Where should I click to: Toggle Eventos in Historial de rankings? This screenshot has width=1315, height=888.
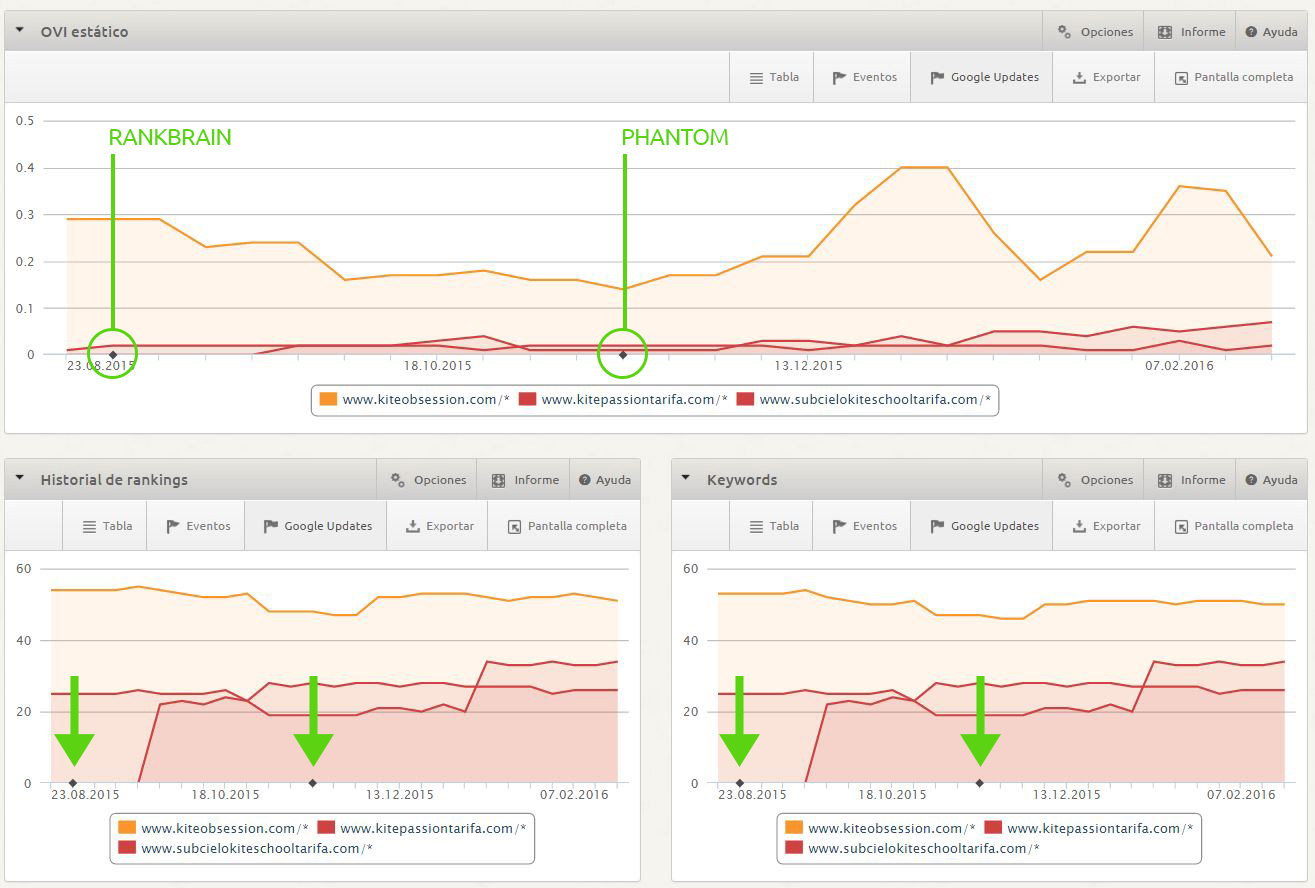(x=197, y=526)
